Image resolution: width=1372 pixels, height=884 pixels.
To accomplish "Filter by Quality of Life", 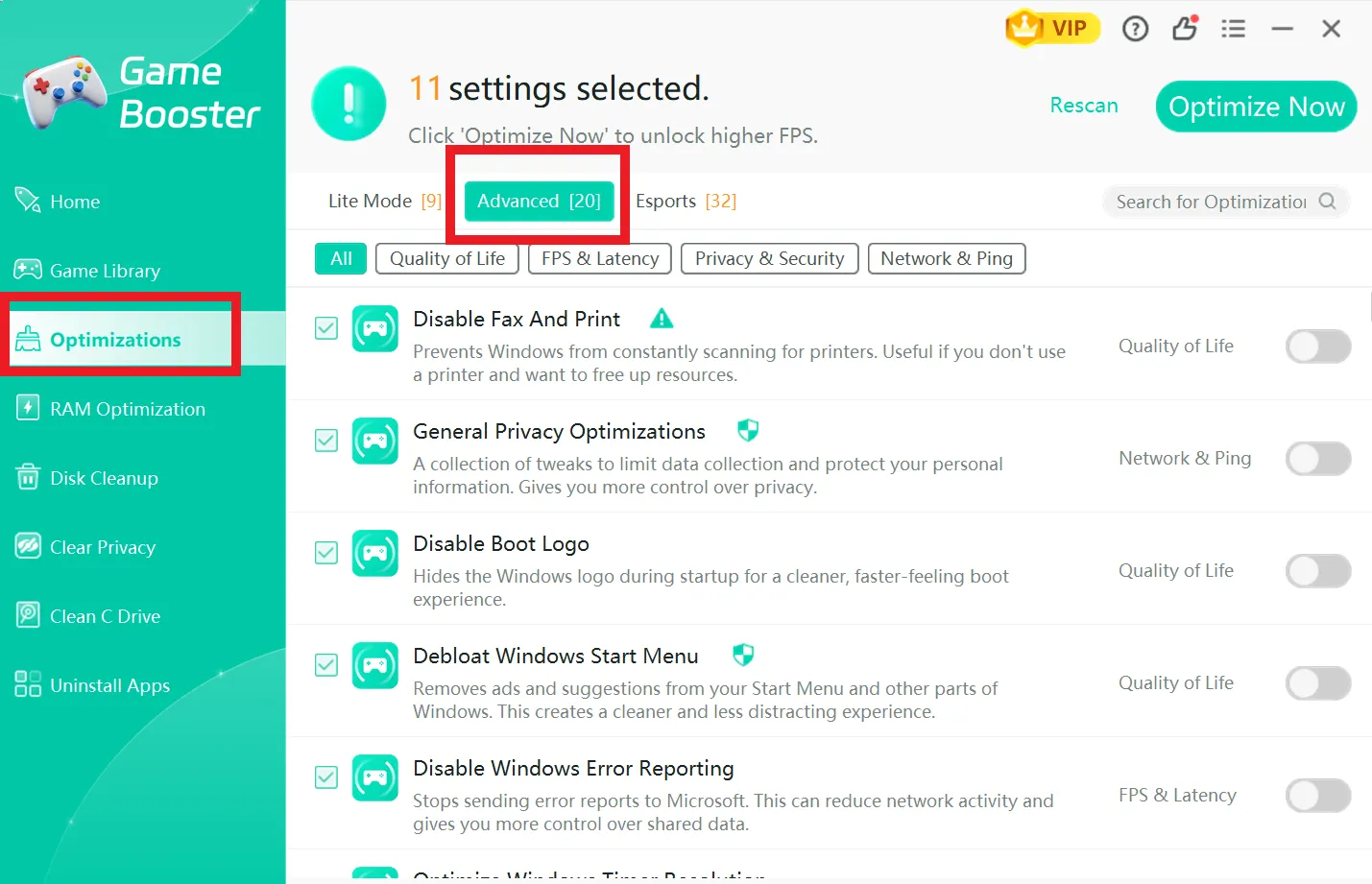I will click(x=447, y=258).
